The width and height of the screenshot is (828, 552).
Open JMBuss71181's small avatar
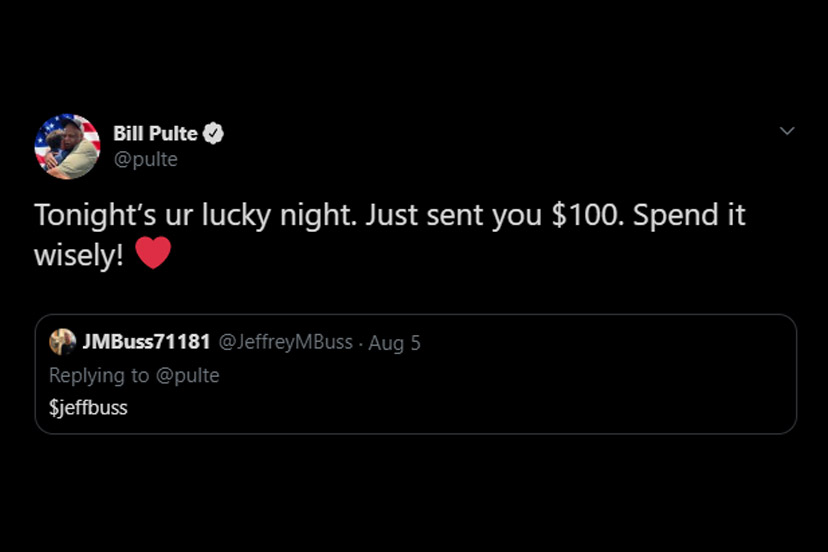63,342
